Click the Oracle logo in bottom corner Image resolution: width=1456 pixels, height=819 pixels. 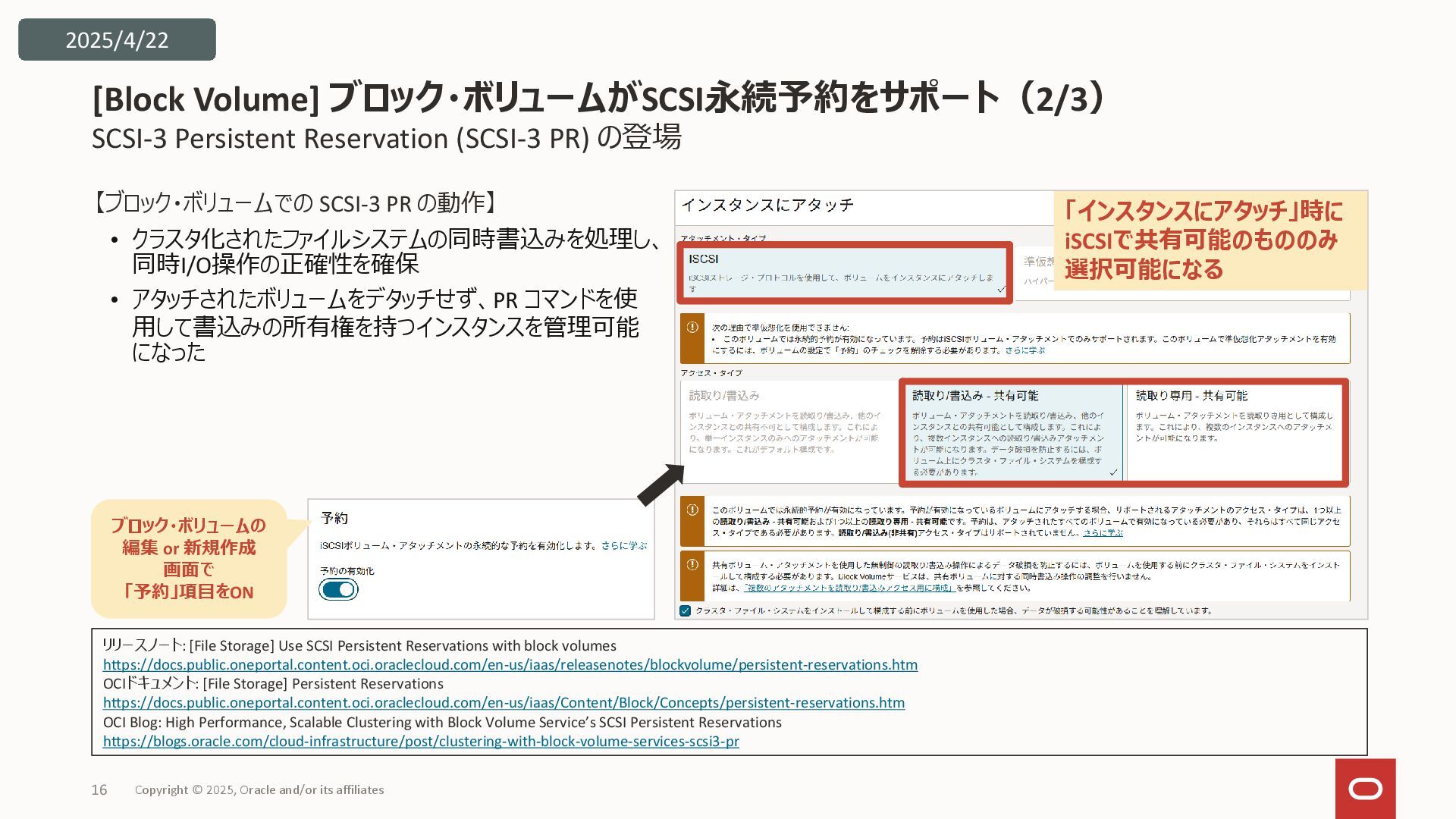1365,789
